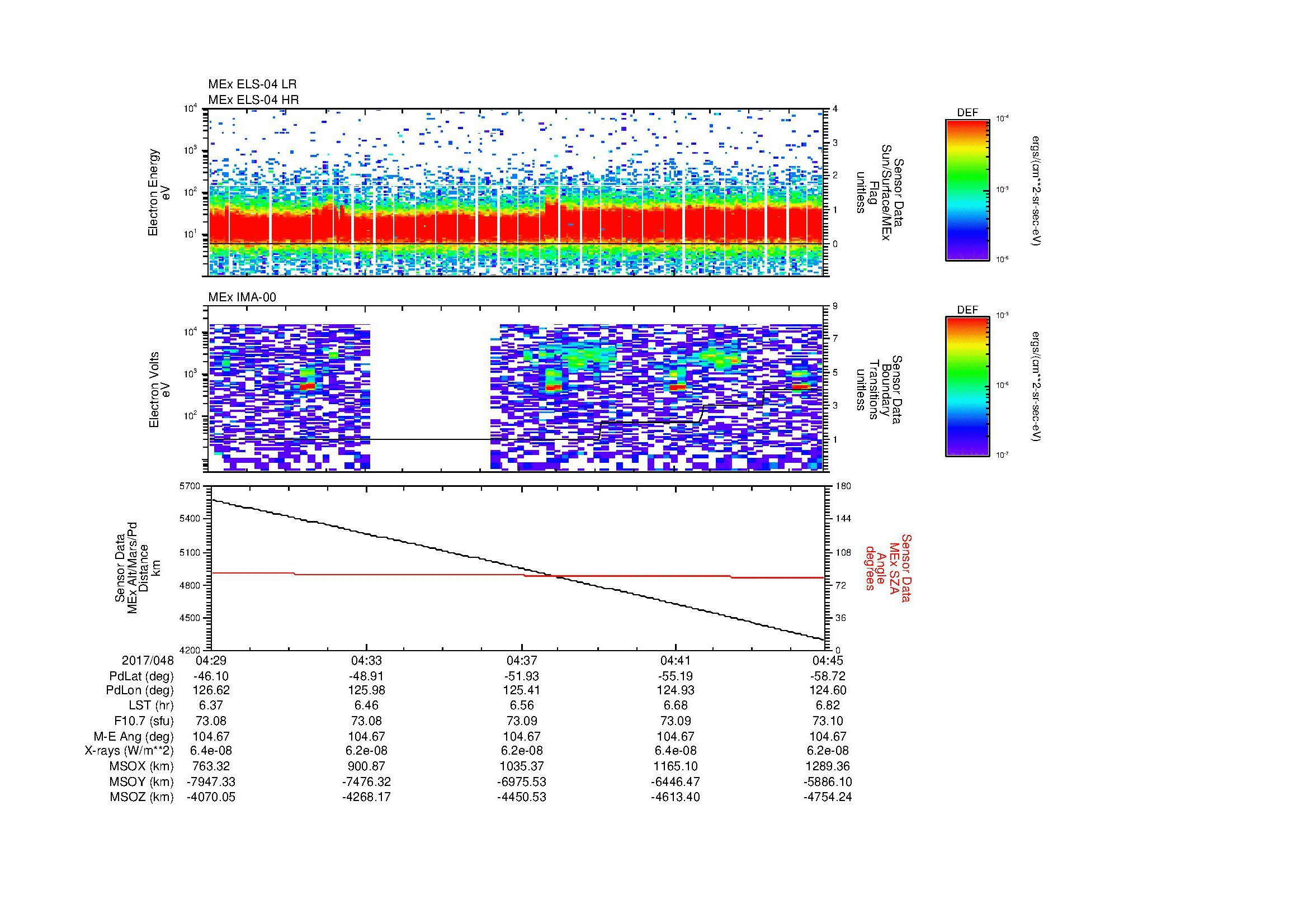Viewport: 1308px width, 924px height.
Task: Click the 'MEx ELS-04 HR' panel title
Action: click(x=253, y=99)
